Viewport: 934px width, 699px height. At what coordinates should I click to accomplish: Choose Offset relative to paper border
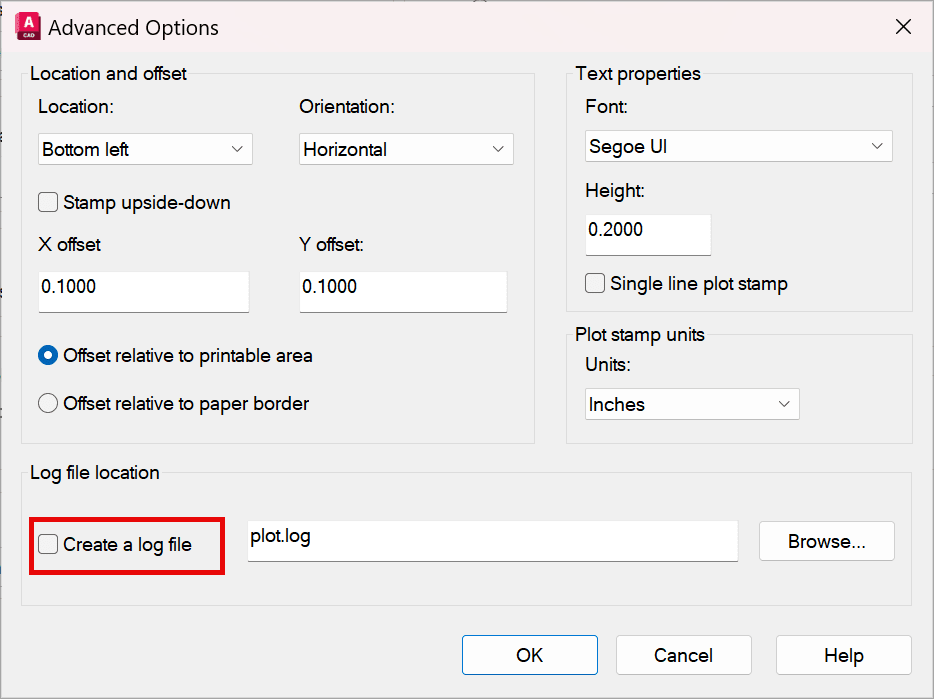click(x=48, y=403)
